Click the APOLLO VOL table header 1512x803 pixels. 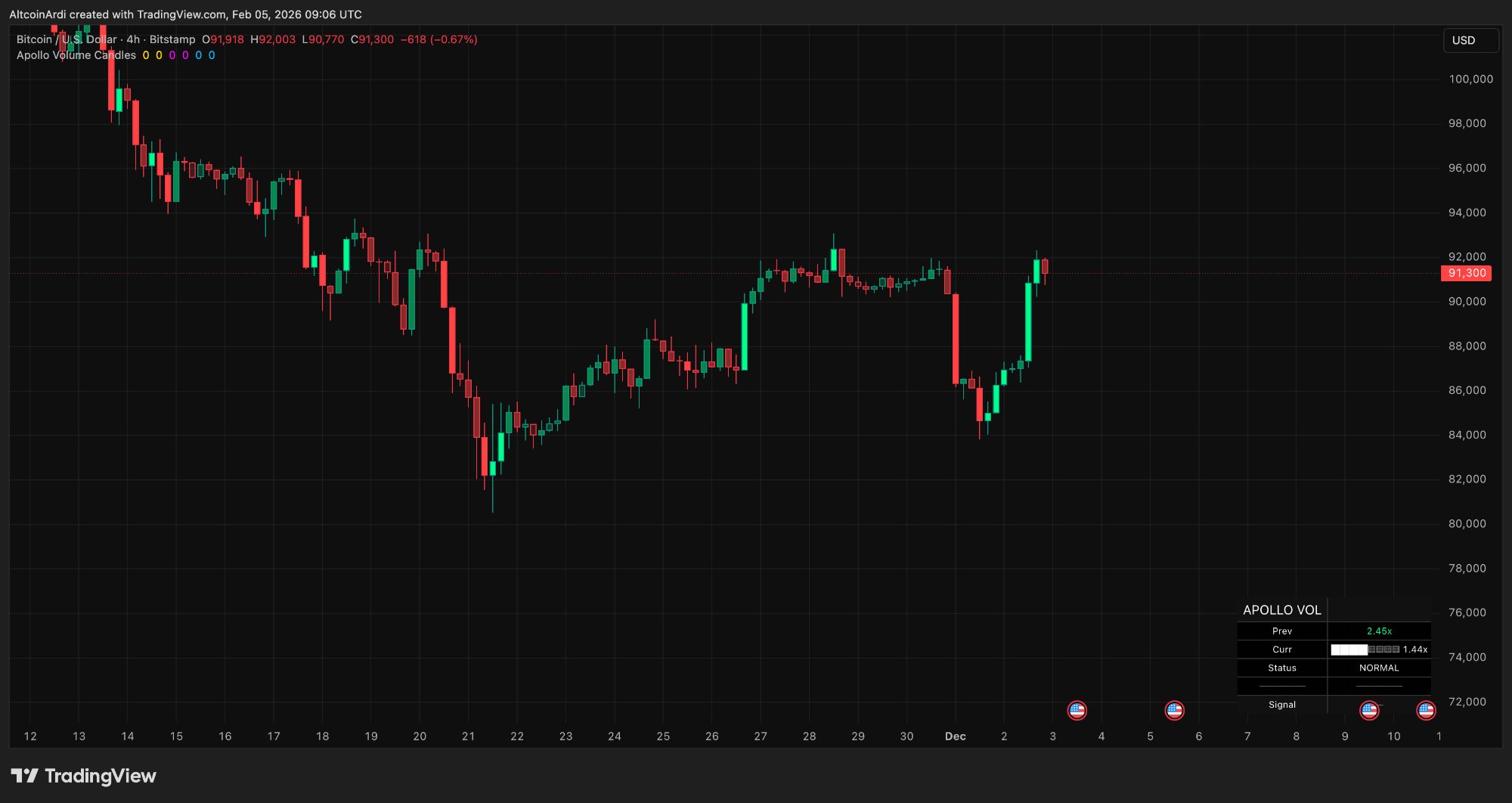tap(1281, 610)
